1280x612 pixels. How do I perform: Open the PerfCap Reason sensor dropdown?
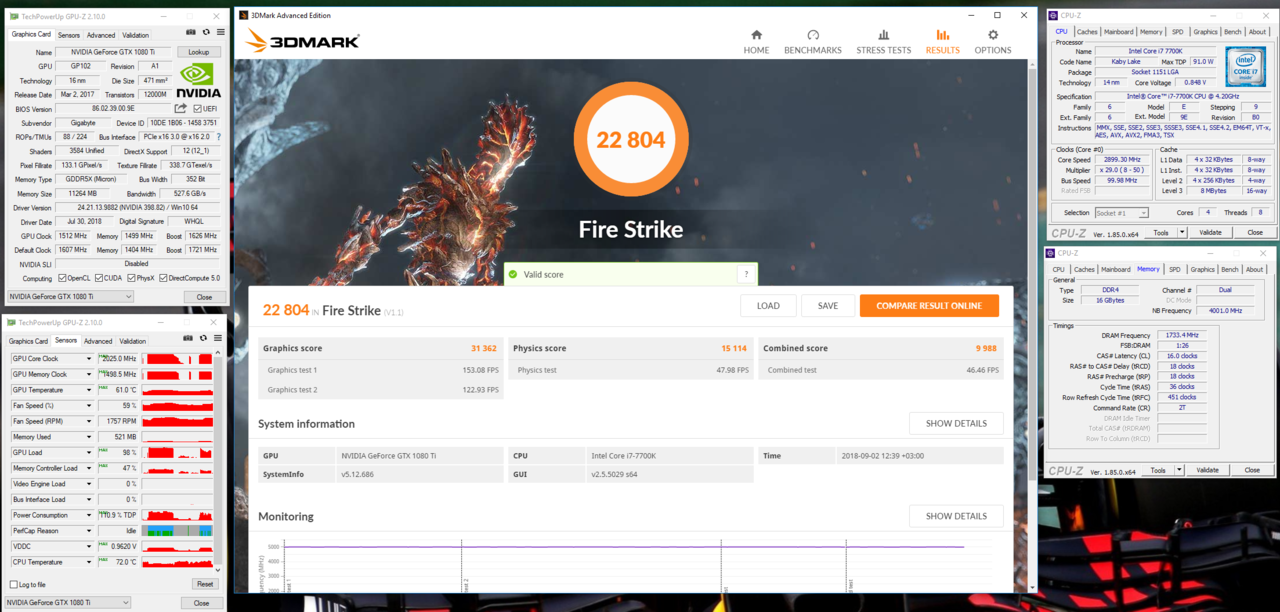pyautogui.click(x=89, y=531)
